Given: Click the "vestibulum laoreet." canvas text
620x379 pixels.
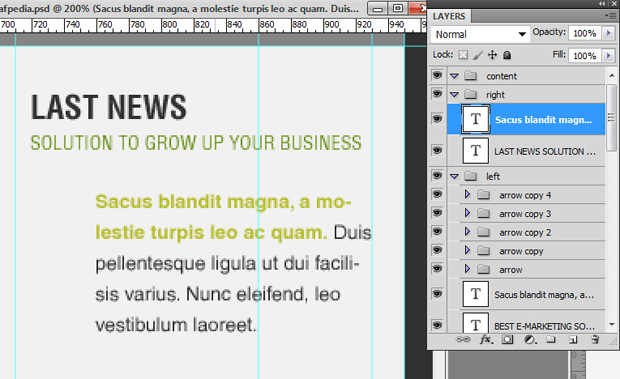Looking at the screenshot, I should (176, 325).
